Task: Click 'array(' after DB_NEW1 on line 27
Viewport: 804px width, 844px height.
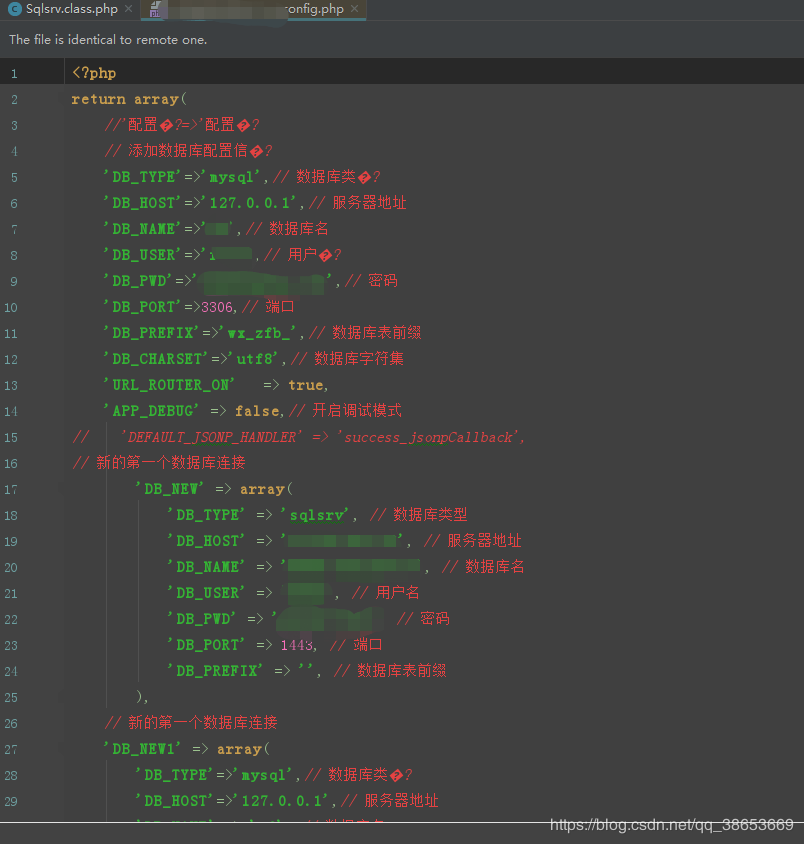Action: click(x=243, y=749)
